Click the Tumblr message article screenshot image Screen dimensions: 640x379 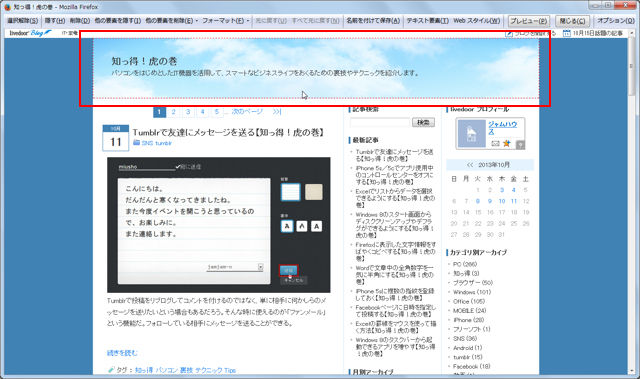coord(219,225)
